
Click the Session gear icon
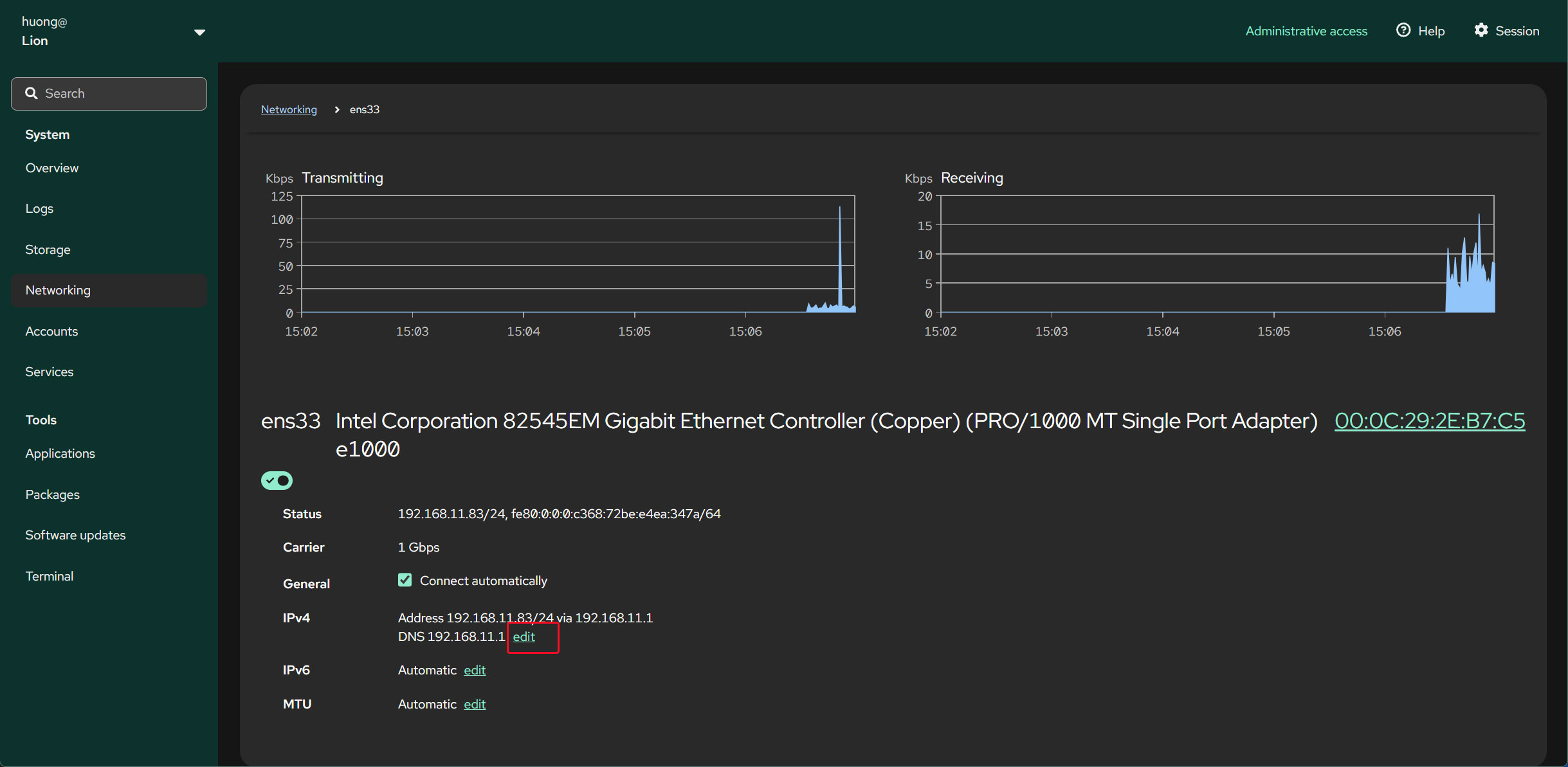point(1481,30)
